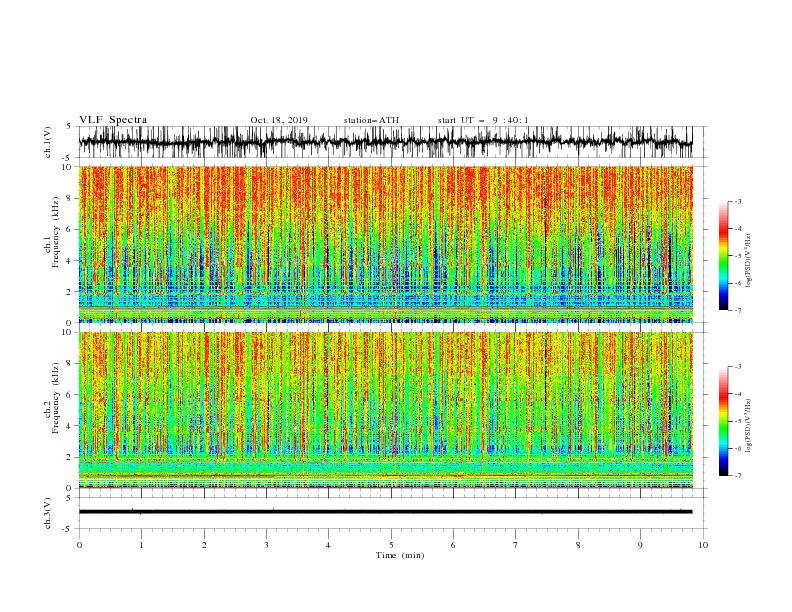Click the "station=ATH" header label
This screenshot has width=792, height=612.
pyautogui.click(x=371, y=120)
